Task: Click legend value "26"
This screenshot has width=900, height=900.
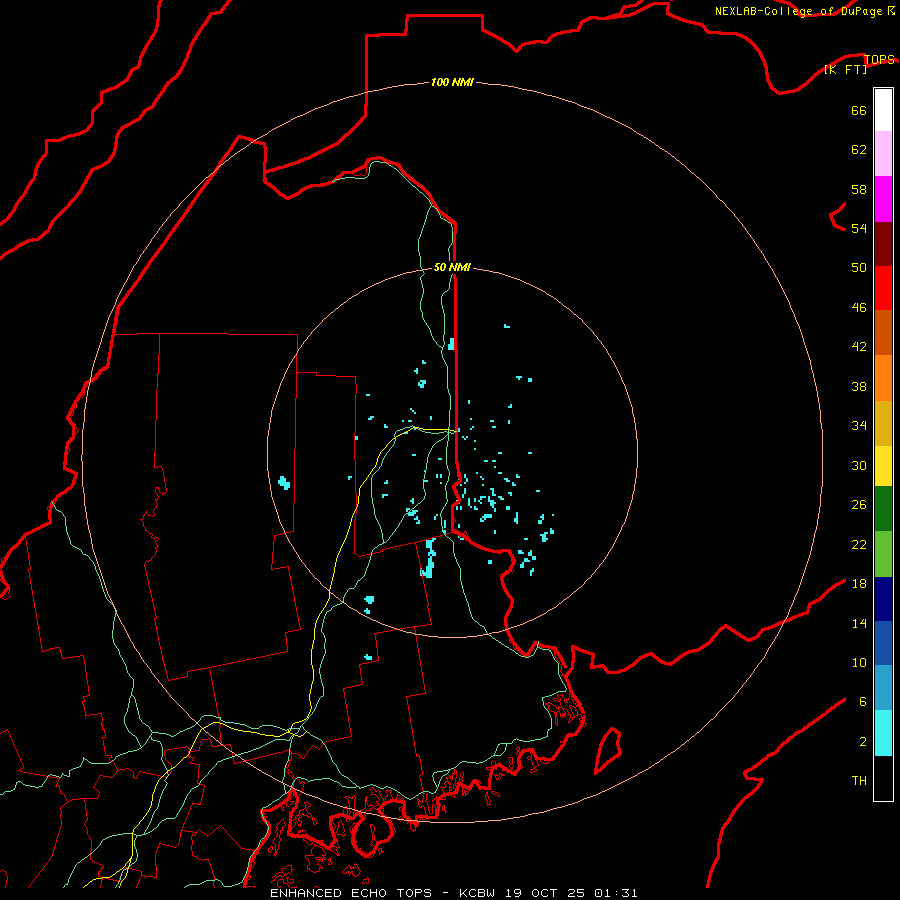Action: (859, 505)
